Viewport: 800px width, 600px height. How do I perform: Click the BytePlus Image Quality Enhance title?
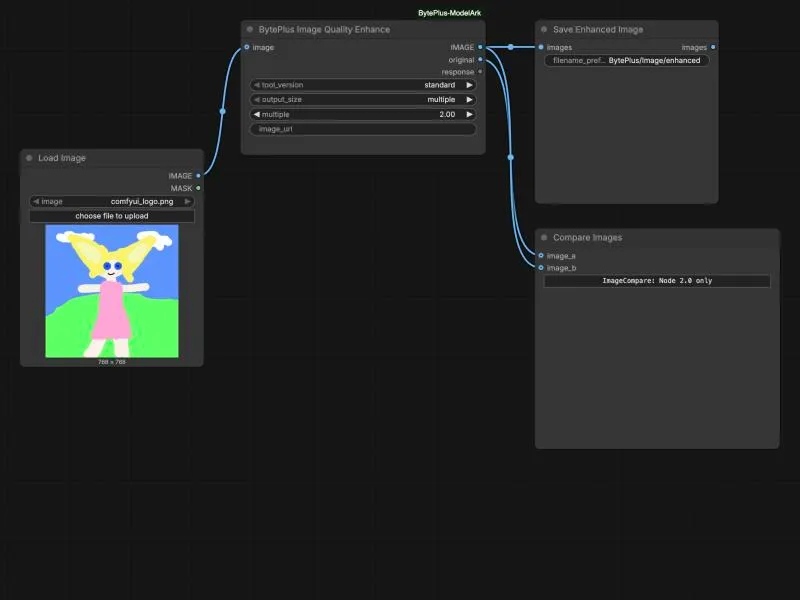click(324, 30)
